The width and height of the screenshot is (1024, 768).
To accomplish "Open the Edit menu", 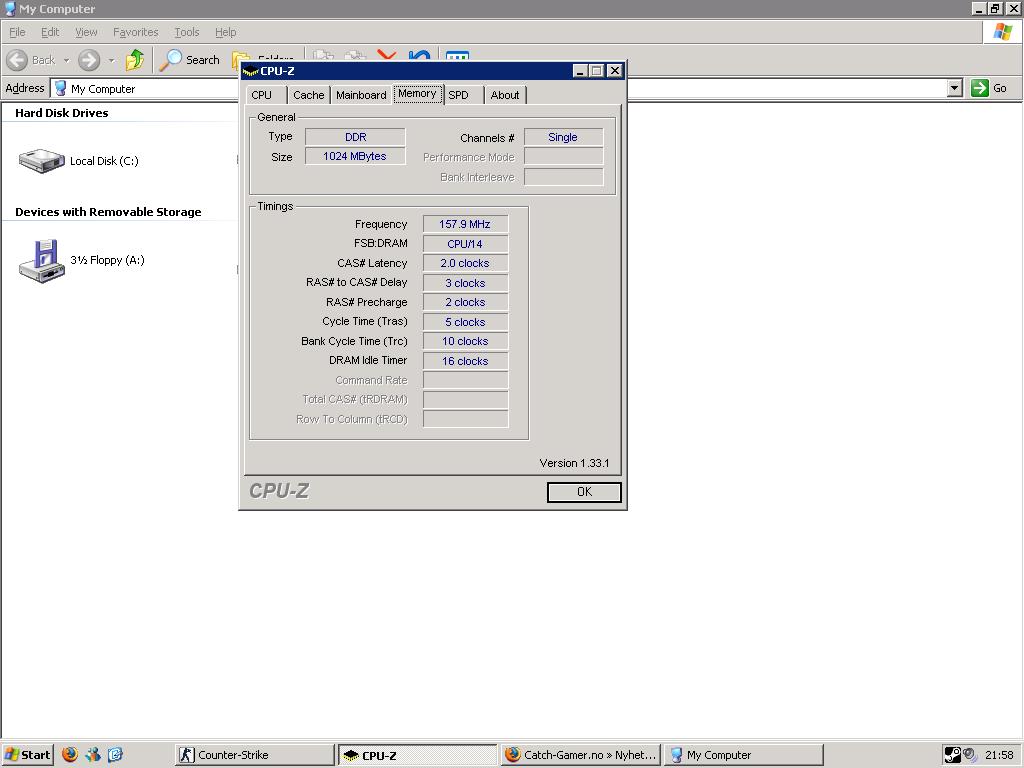I will pos(50,32).
